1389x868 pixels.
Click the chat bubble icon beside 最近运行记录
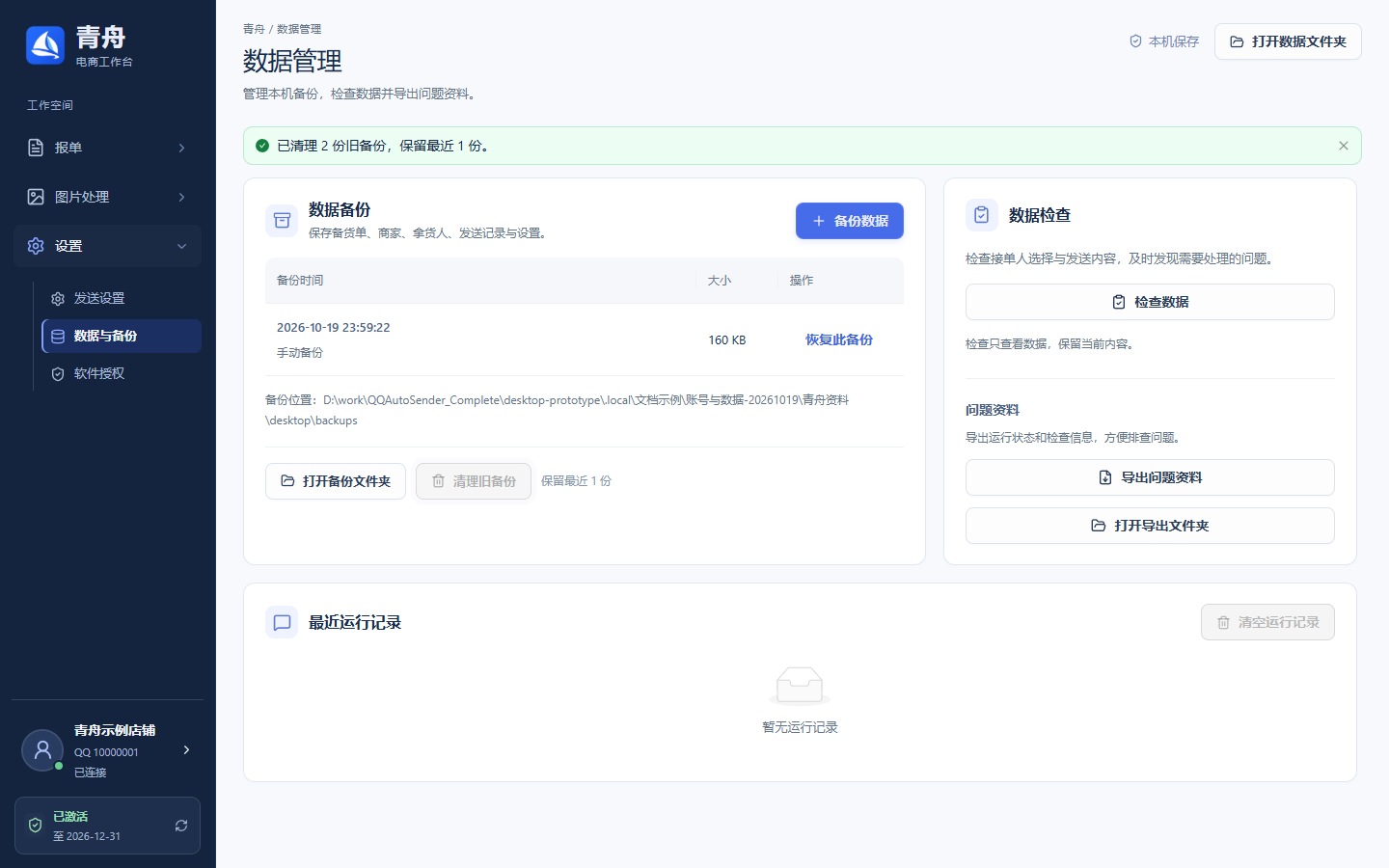[x=282, y=622]
